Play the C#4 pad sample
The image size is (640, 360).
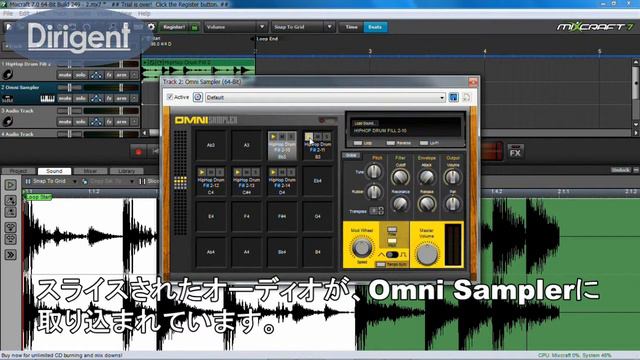[x=238, y=173]
